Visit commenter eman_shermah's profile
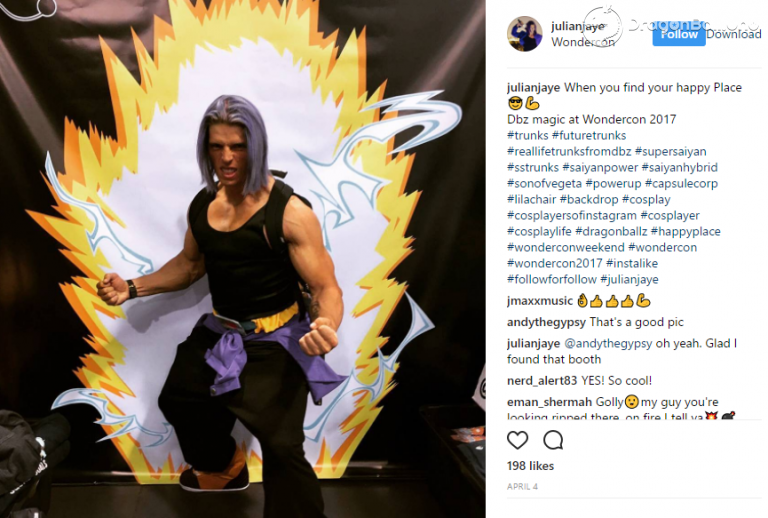Viewport: 768px width, 518px height. point(550,402)
